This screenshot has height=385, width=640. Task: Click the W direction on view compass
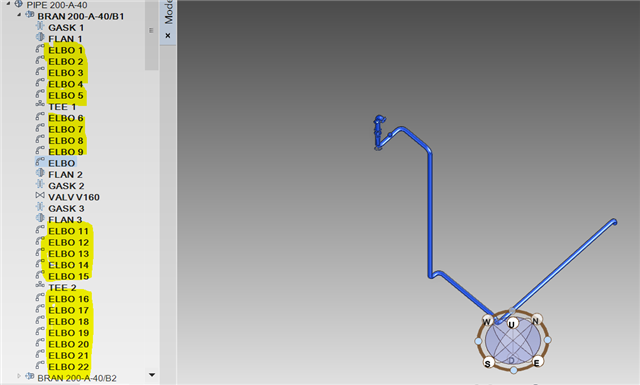[x=487, y=321]
